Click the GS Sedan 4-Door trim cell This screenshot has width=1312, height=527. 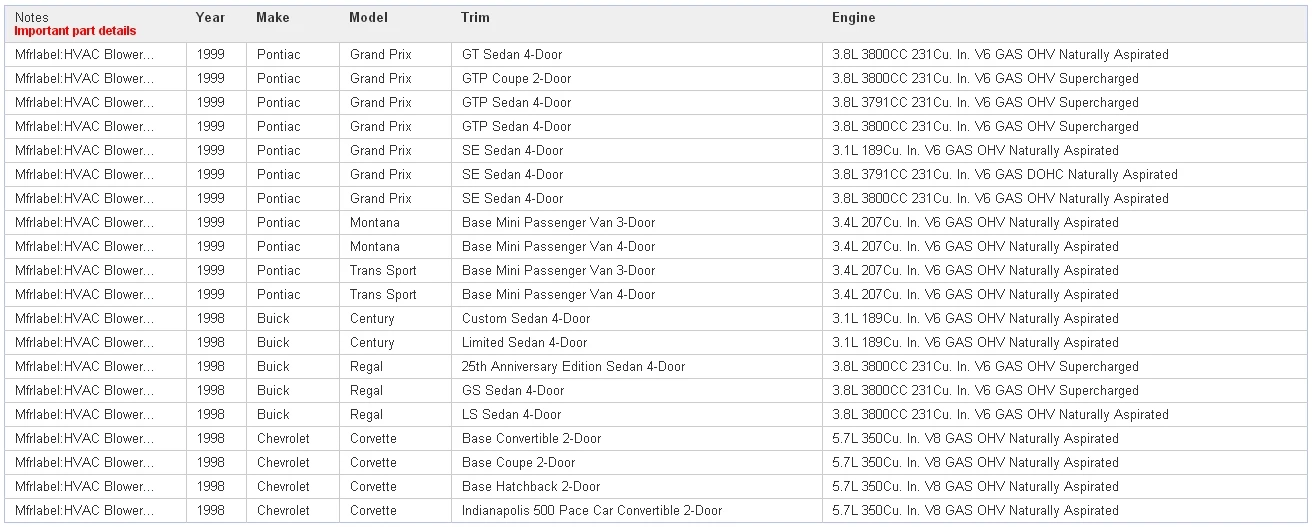click(x=512, y=391)
